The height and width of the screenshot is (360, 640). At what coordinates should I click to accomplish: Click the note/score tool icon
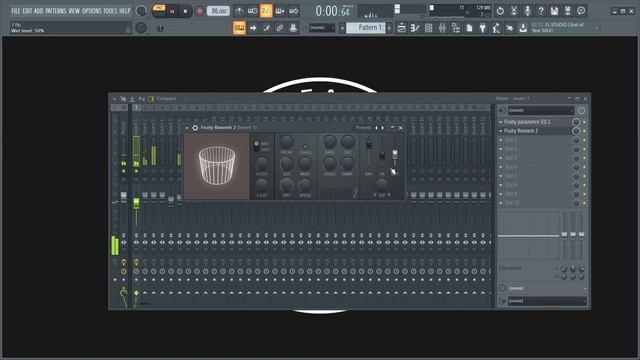click(x=267, y=28)
